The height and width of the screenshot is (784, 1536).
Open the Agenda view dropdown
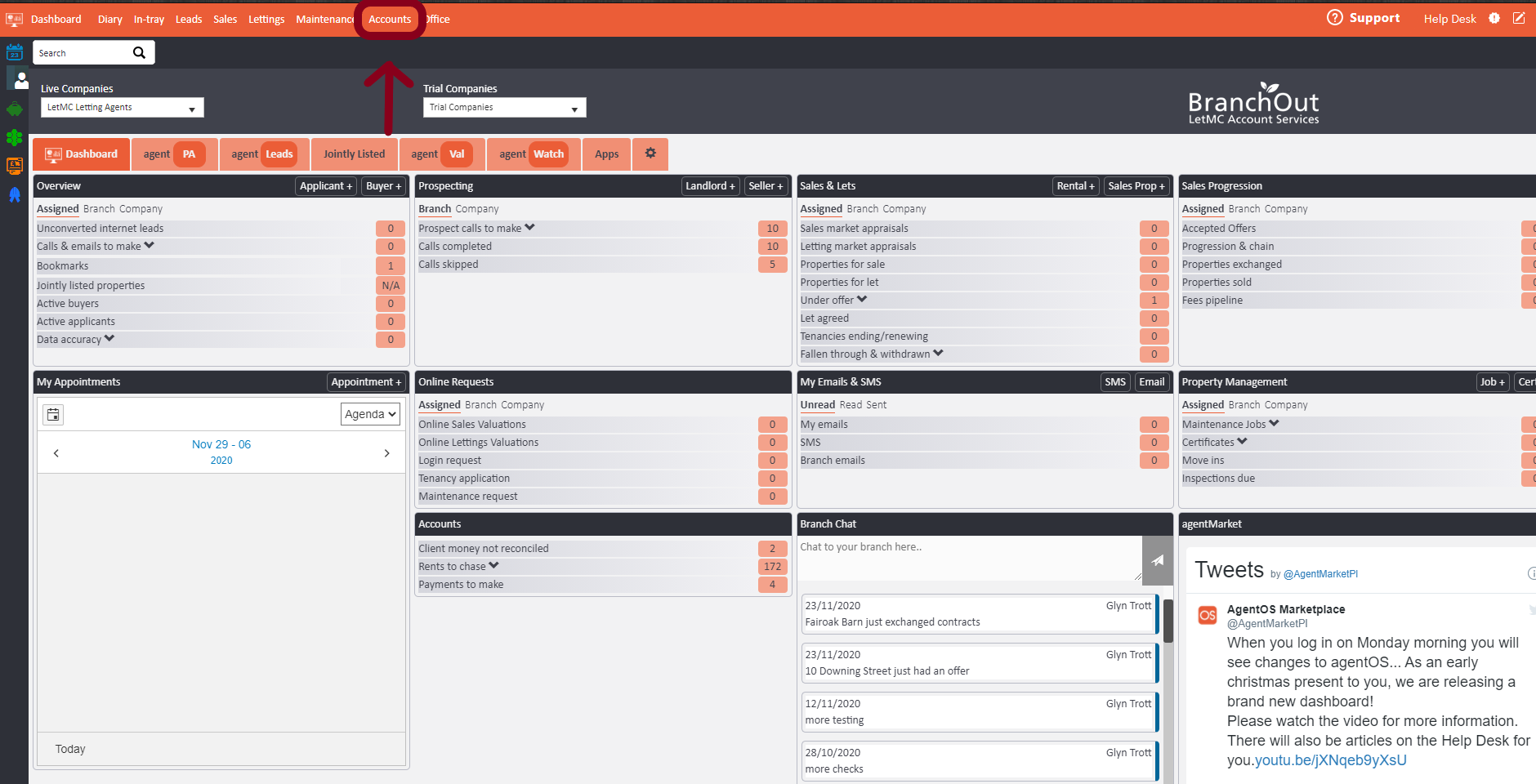point(370,414)
